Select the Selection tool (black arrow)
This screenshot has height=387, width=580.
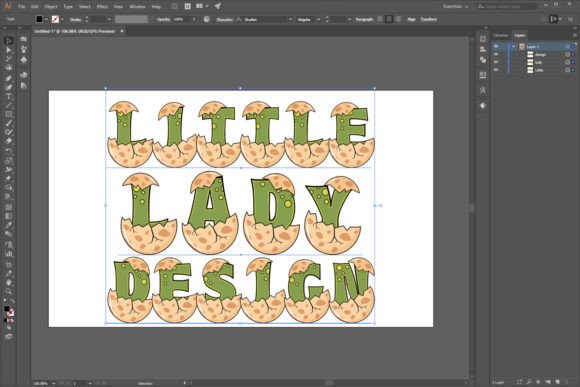9,41
